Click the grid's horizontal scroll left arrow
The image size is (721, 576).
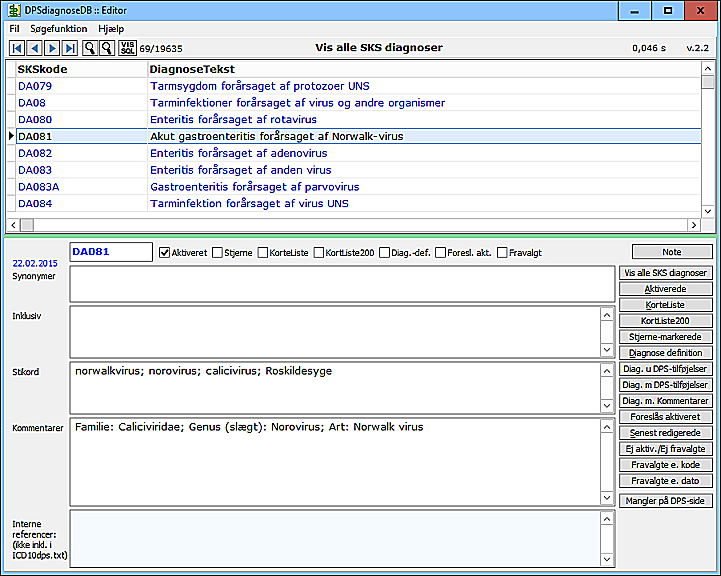(13, 225)
